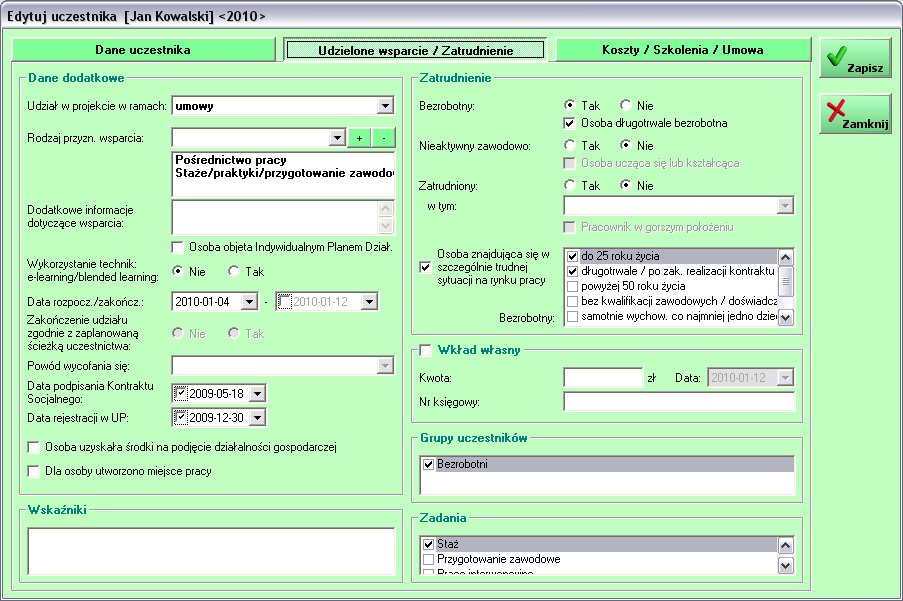
Task: Open the Data rejestracji w UP date picker
Action: [x=257, y=418]
